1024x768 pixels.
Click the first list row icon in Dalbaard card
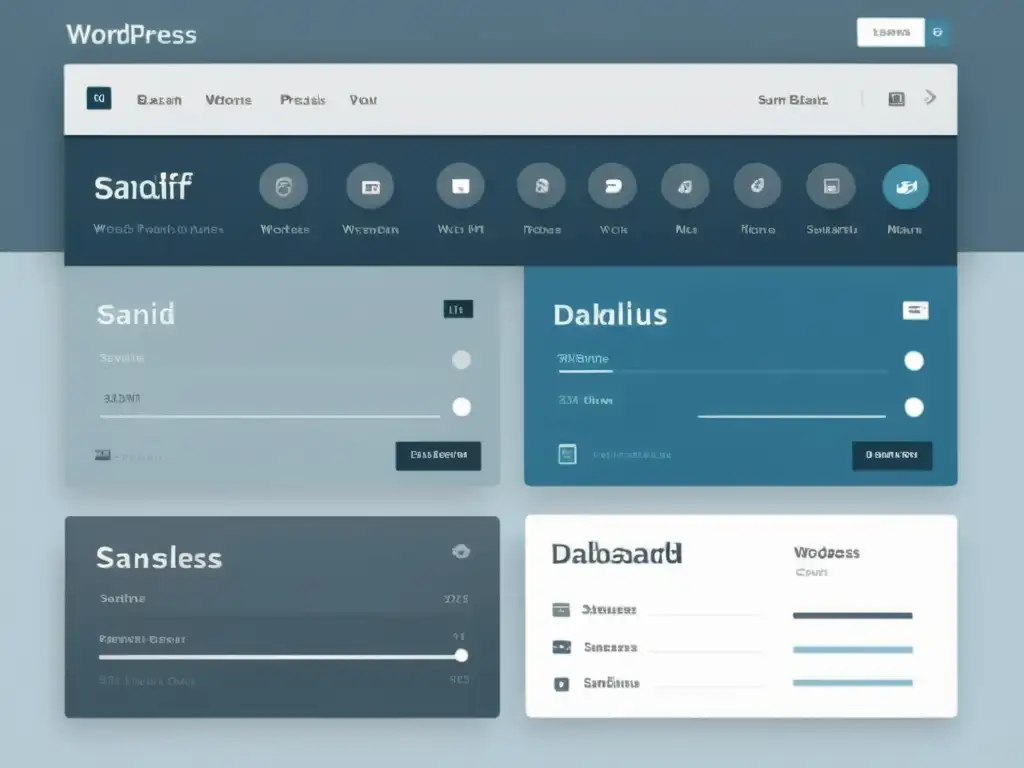coord(561,609)
